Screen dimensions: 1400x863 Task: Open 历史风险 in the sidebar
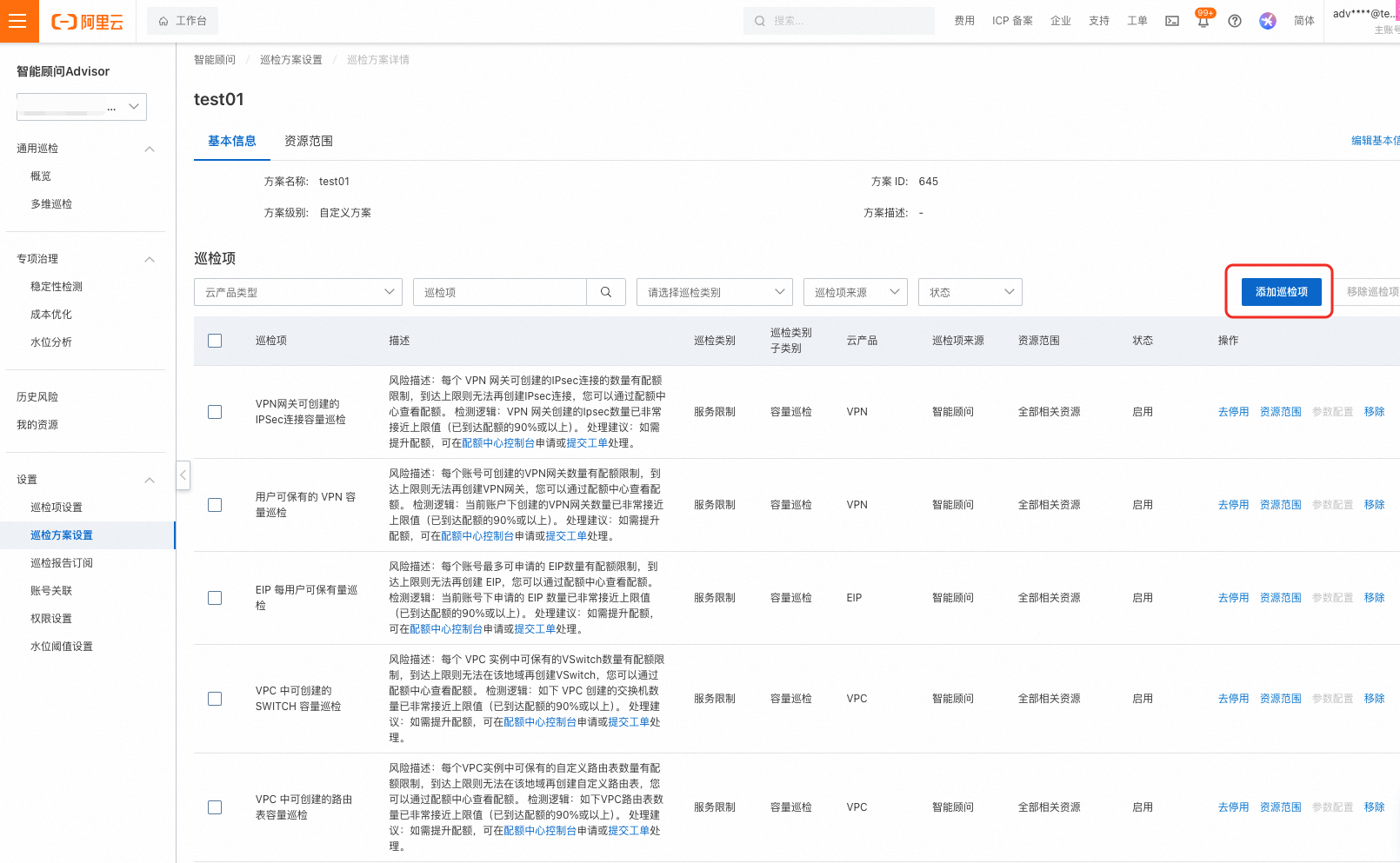[x=37, y=397]
